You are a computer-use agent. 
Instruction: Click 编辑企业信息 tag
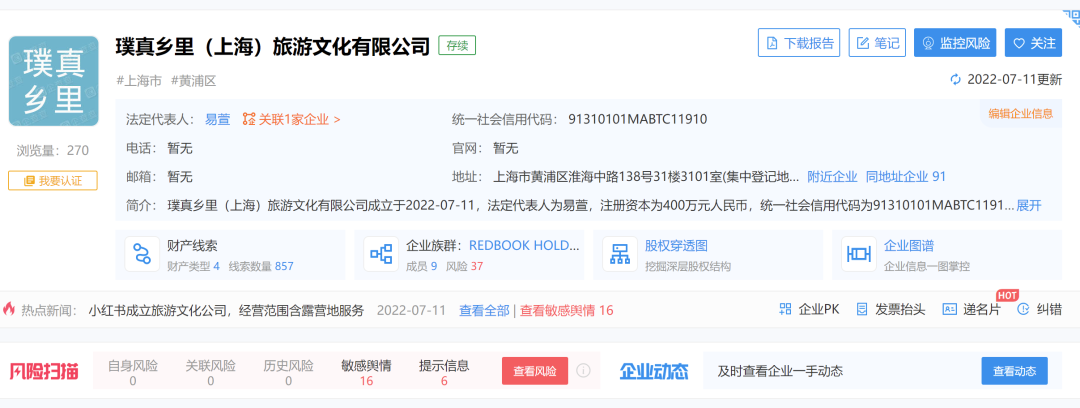1021,114
